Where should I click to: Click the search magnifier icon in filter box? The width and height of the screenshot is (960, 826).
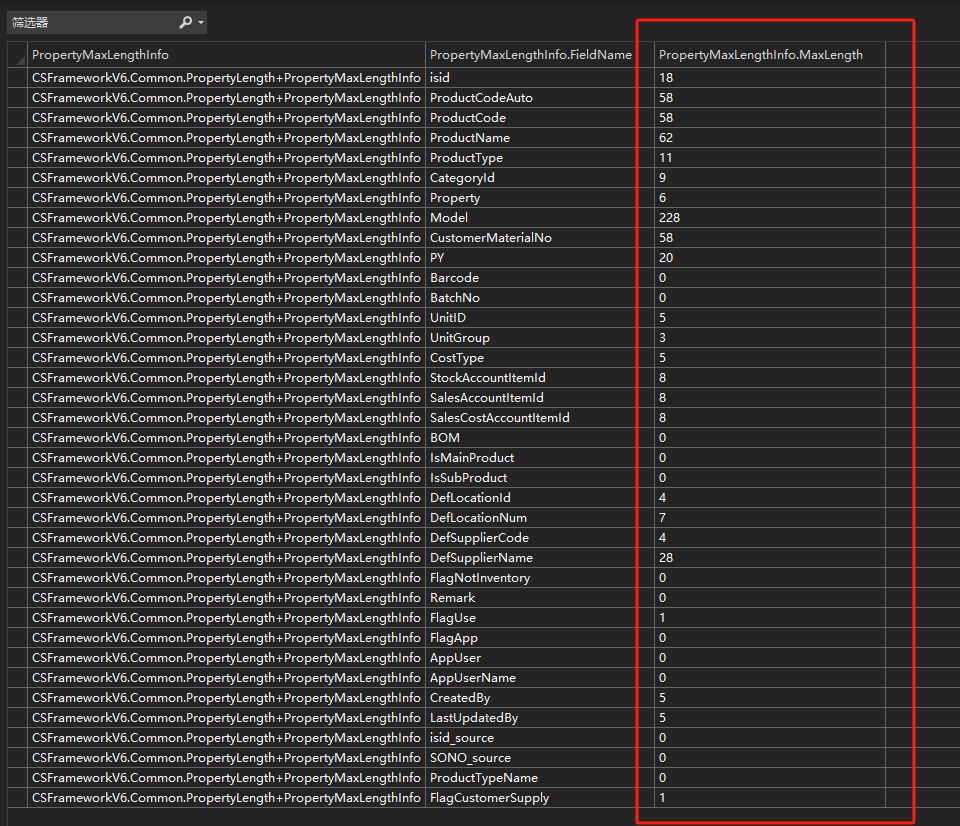(x=185, y=22)
